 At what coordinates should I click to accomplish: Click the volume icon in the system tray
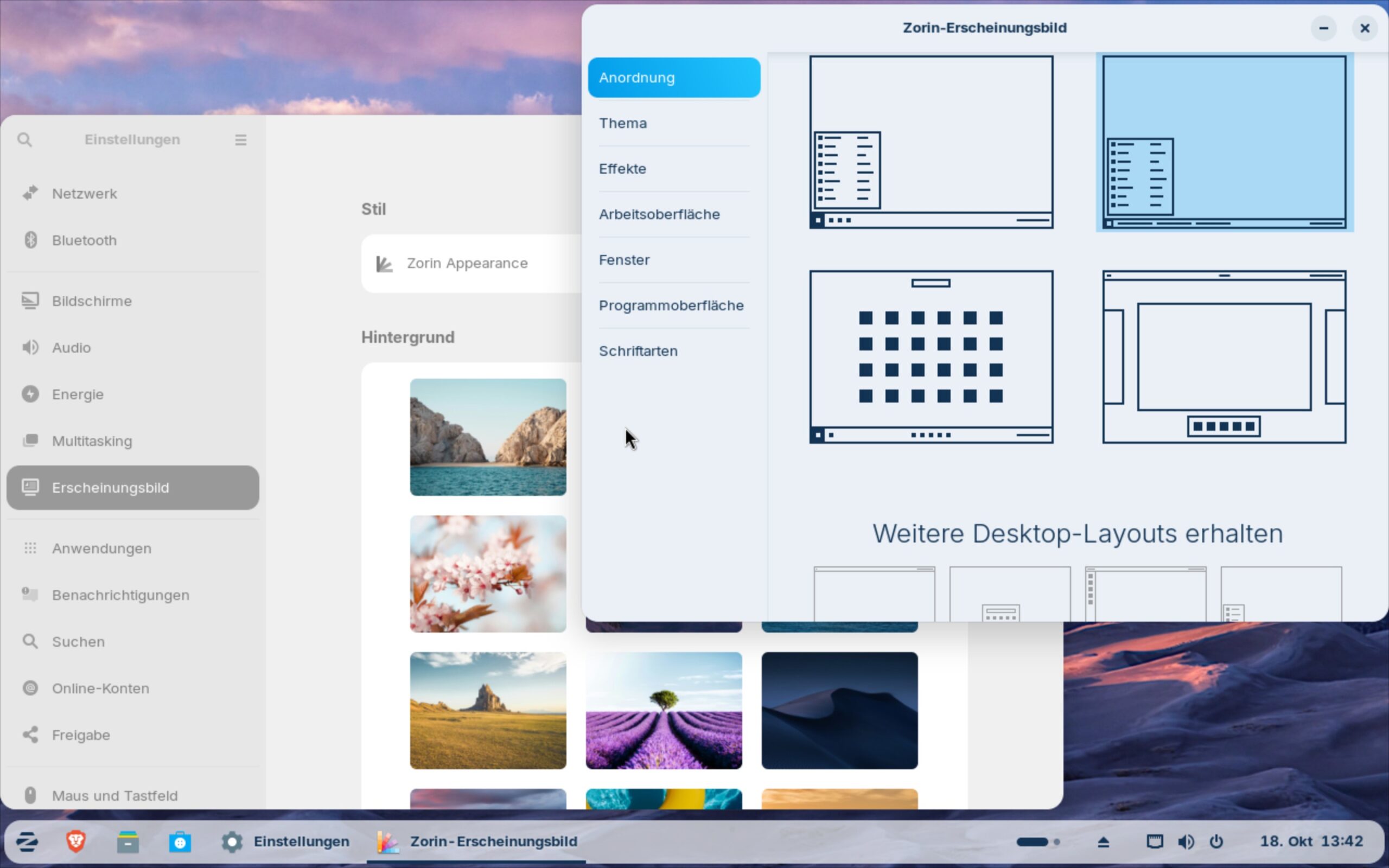[1185, 841]
